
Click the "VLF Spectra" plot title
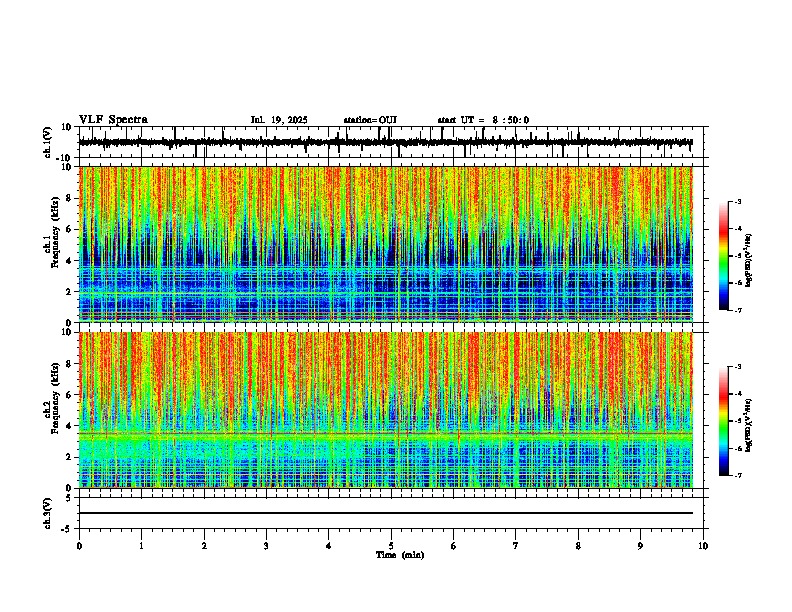[x=113, y=120]
